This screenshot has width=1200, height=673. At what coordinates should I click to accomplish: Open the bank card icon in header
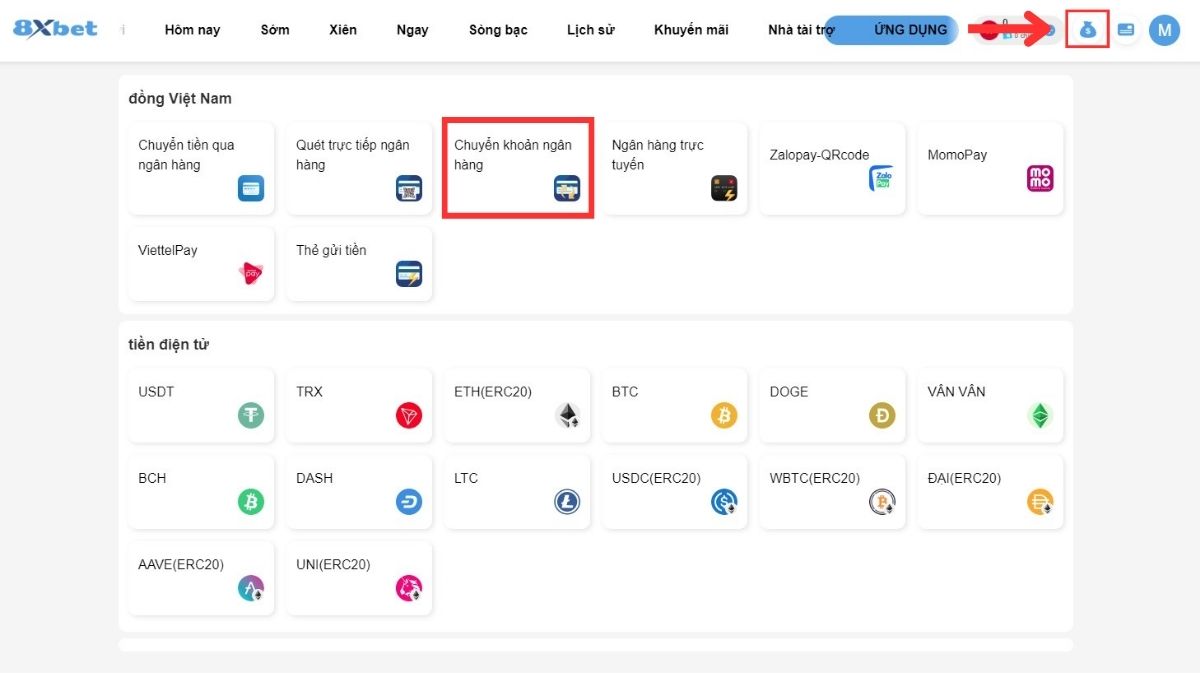click(x=1126, y=30)
